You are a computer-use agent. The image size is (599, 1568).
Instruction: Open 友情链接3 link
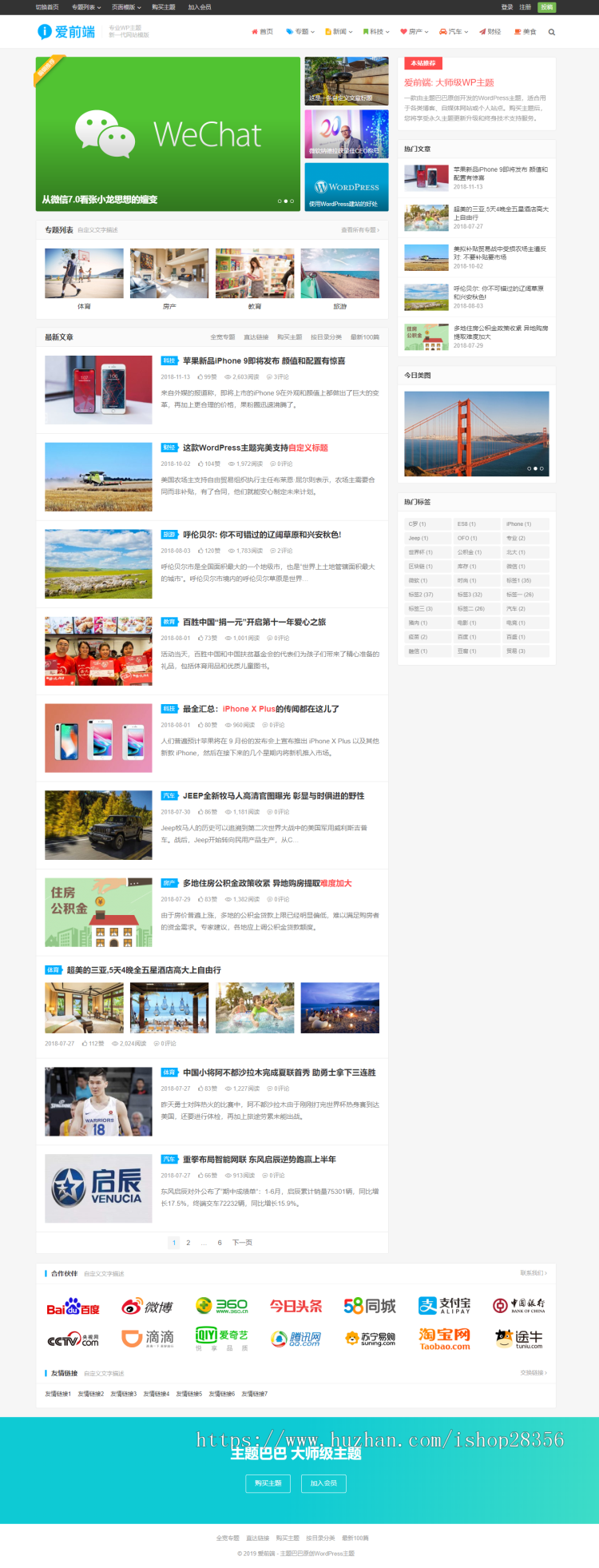coord(123,1394)
